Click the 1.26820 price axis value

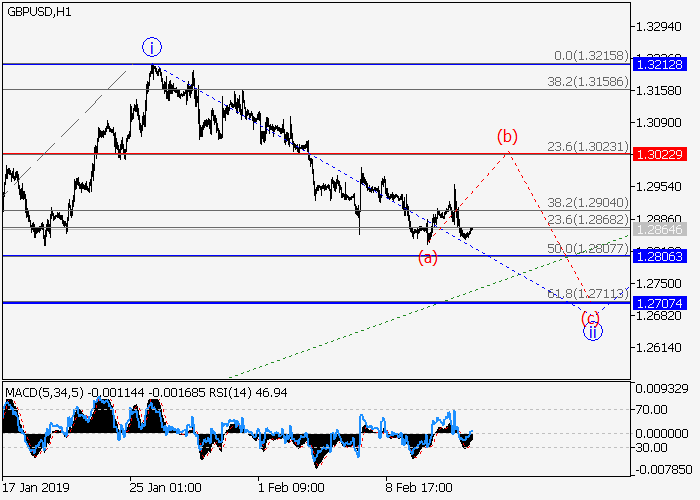pos(658,316)
